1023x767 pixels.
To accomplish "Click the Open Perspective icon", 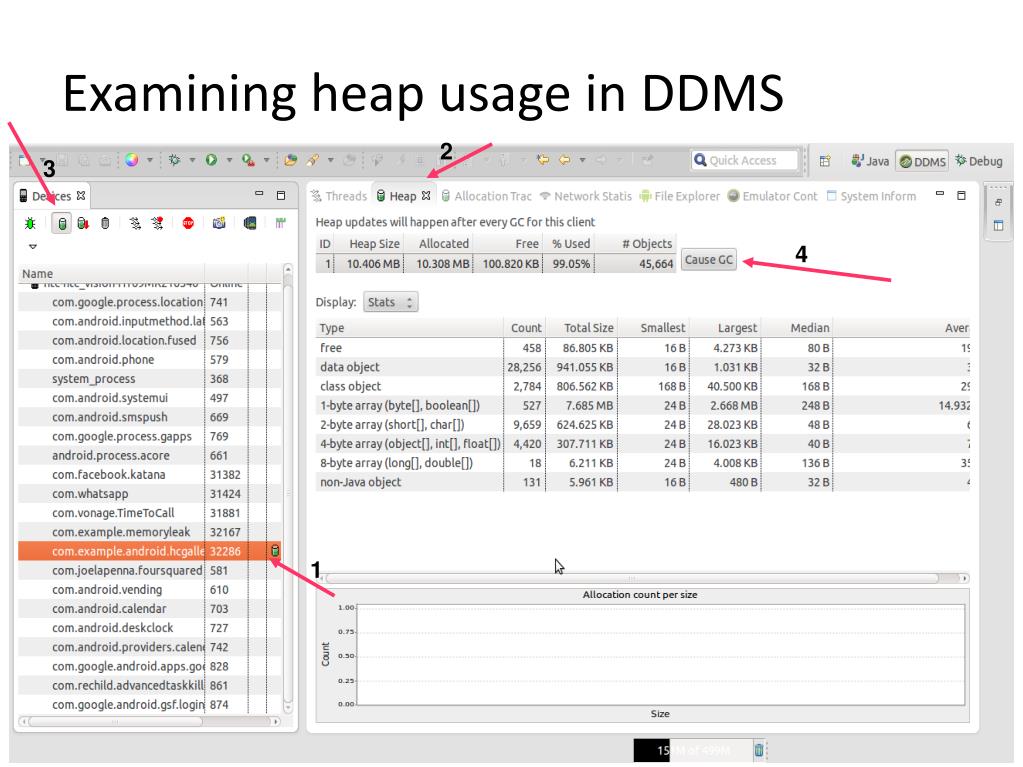I will pyautogui.click(x=825, y=160).
